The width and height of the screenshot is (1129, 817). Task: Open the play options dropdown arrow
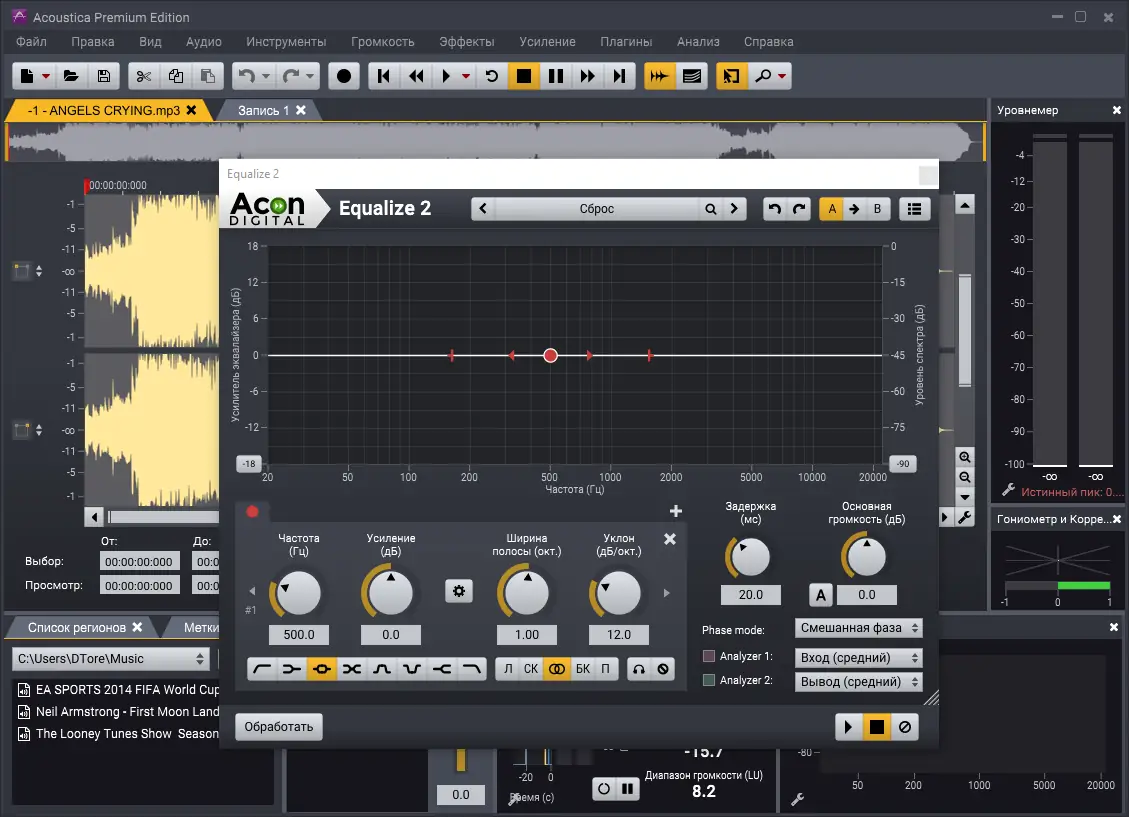coord(466,76)
